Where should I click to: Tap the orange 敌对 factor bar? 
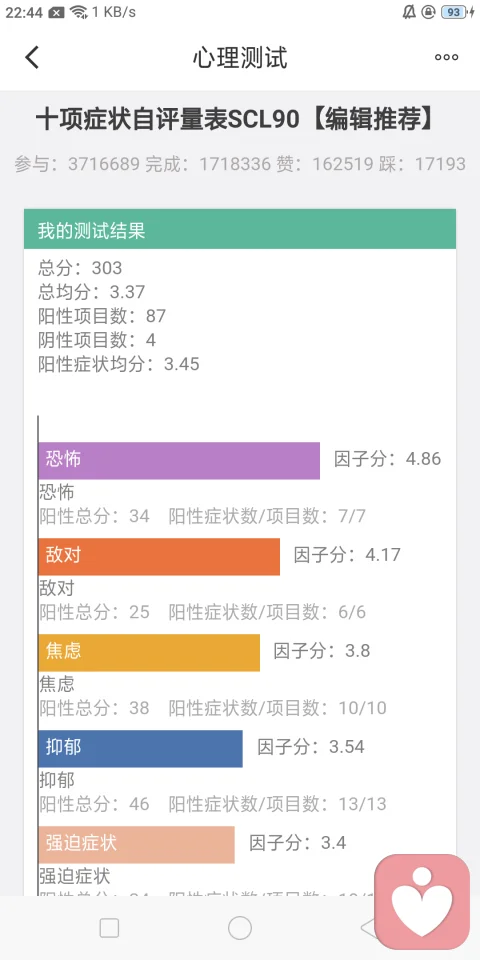coord(159,557)
